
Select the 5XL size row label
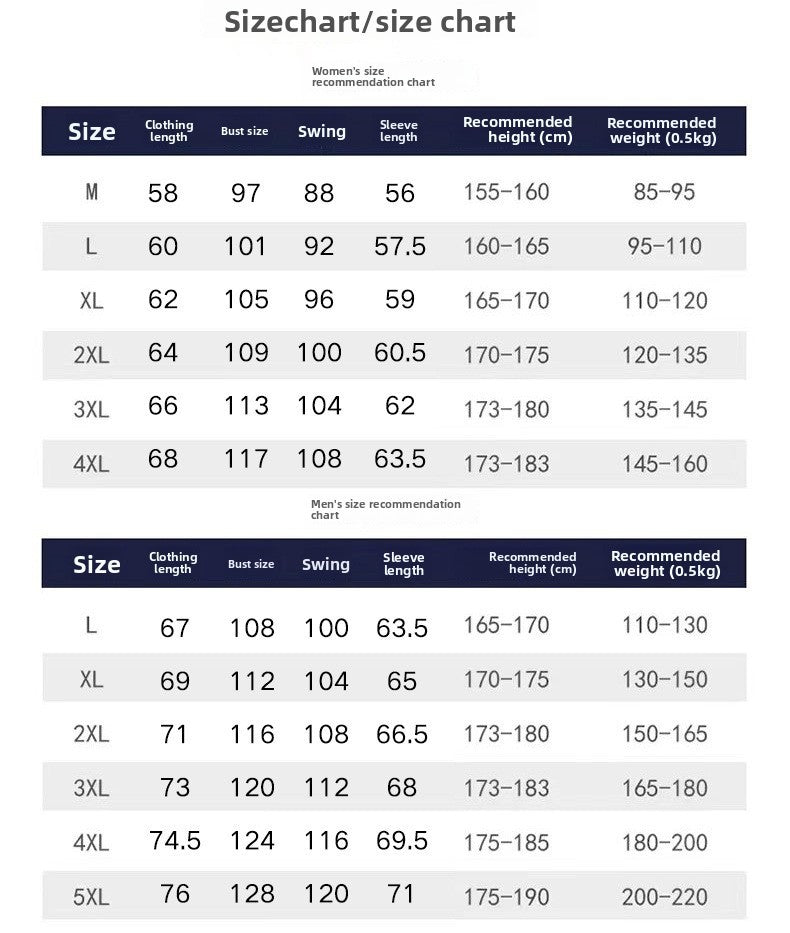pos(91,897)
